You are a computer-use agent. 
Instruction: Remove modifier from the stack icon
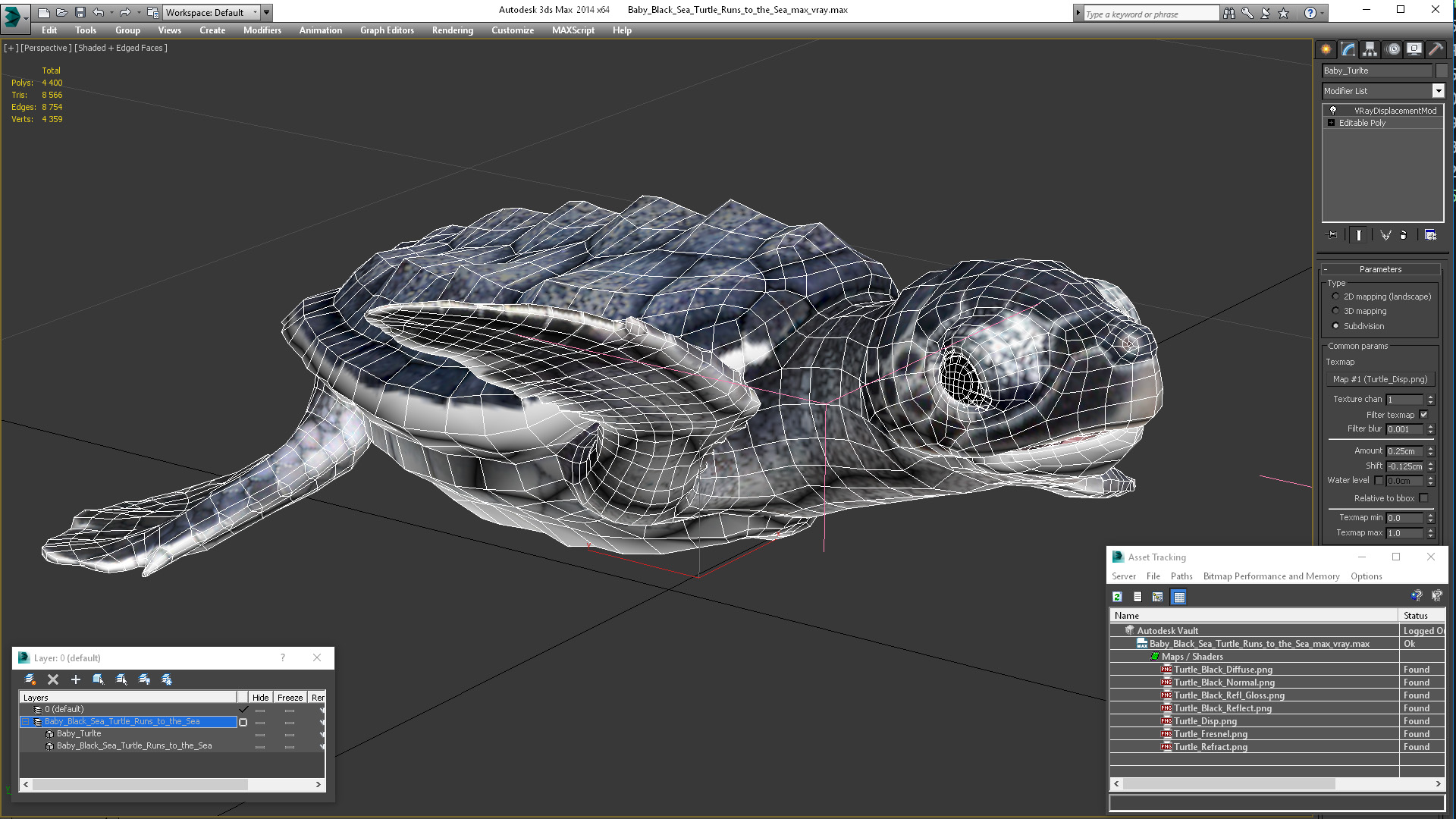pos(1404,235)
